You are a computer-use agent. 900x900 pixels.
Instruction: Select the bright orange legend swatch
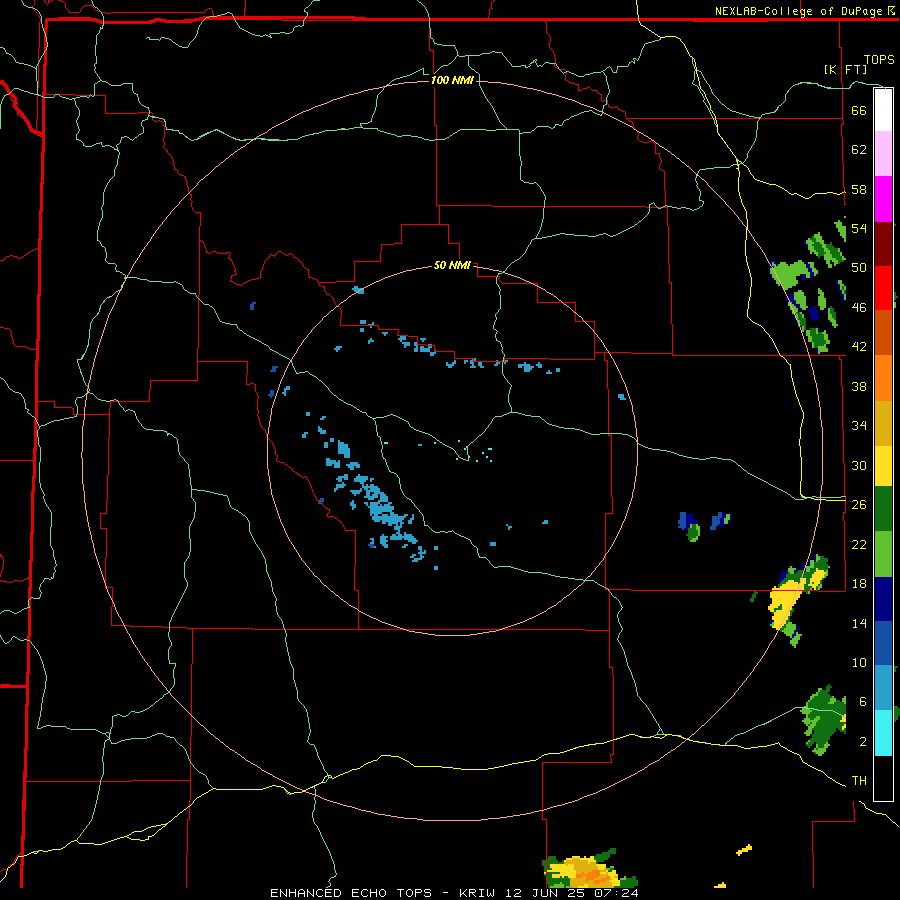(883, 378)
